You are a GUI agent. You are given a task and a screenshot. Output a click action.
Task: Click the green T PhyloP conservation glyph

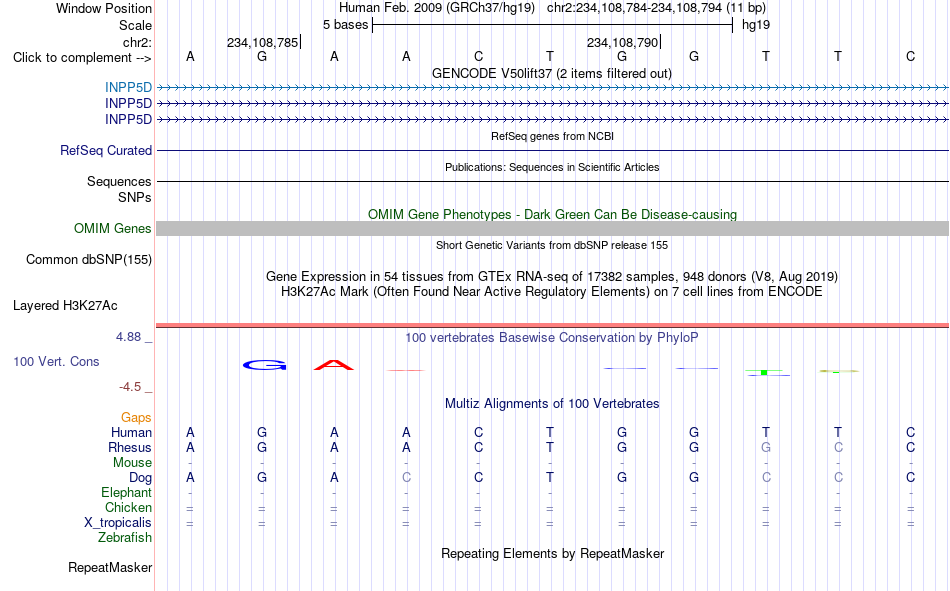click(x=765, y=372)
